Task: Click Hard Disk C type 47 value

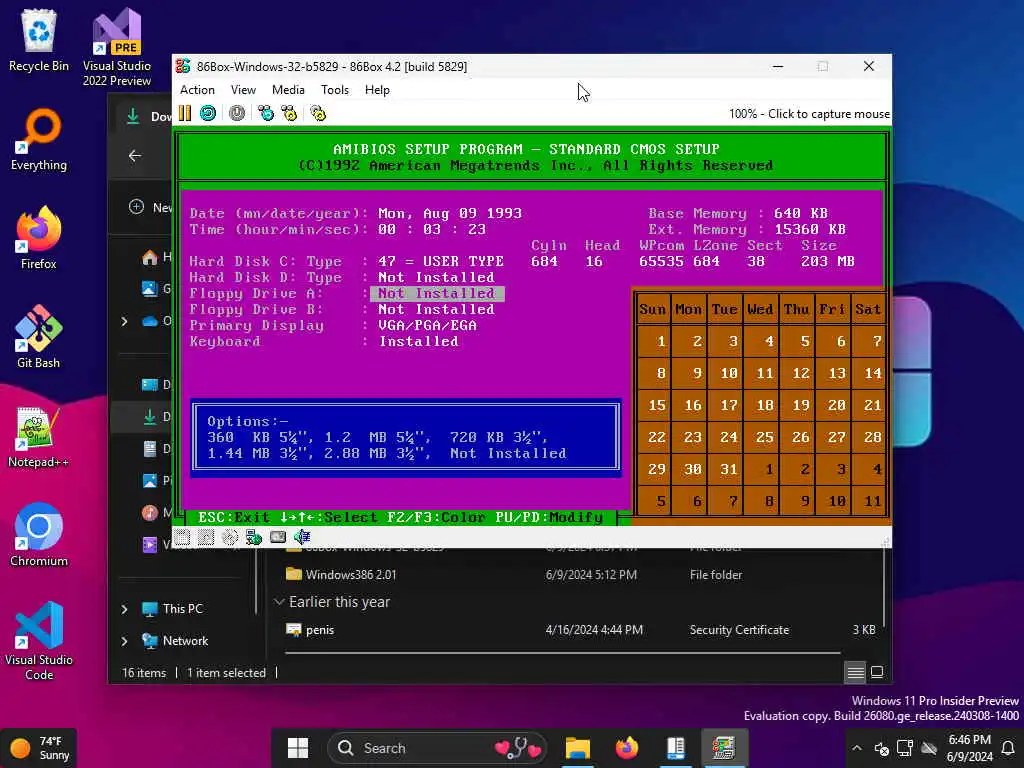Action: click(x=441, y=261)
